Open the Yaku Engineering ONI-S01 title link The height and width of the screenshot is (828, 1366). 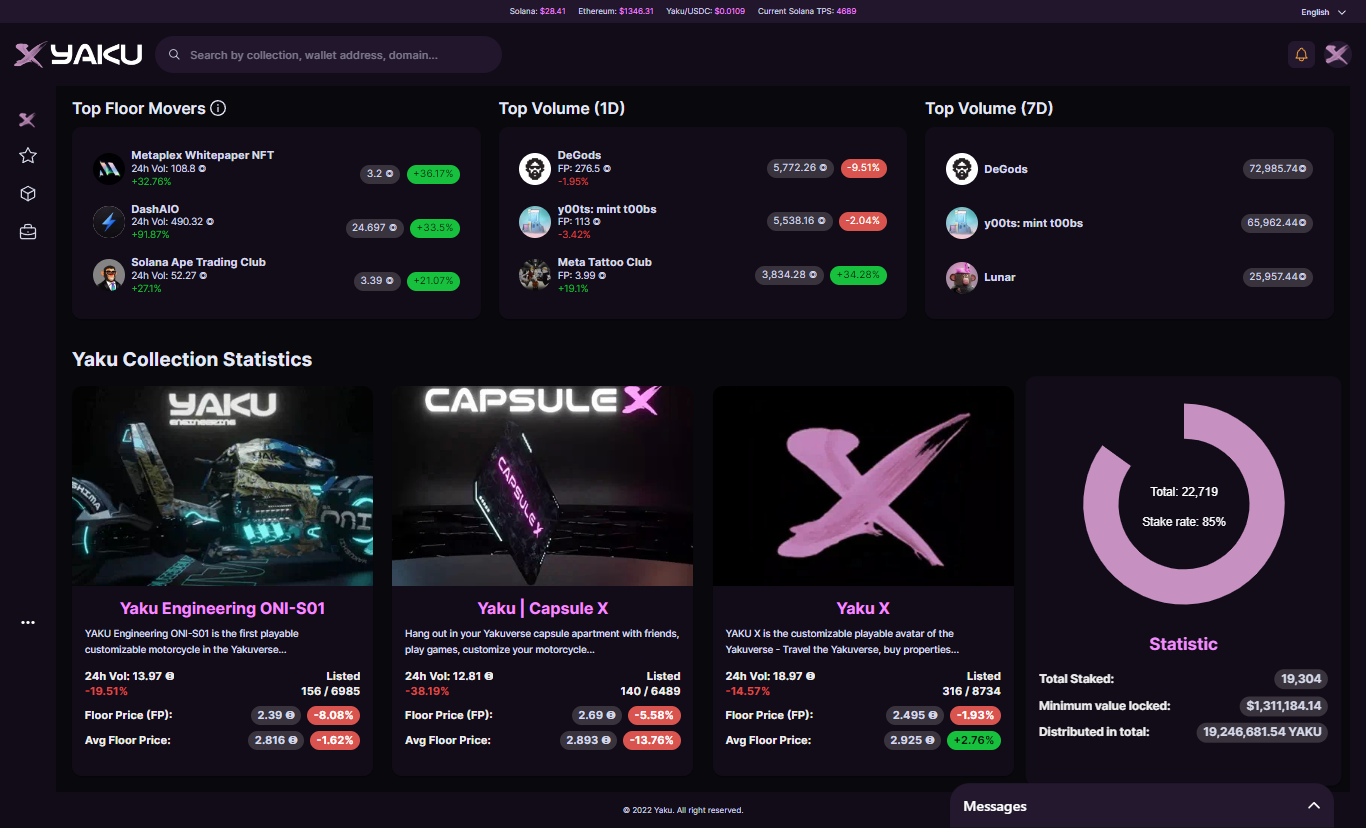[222, 608]
